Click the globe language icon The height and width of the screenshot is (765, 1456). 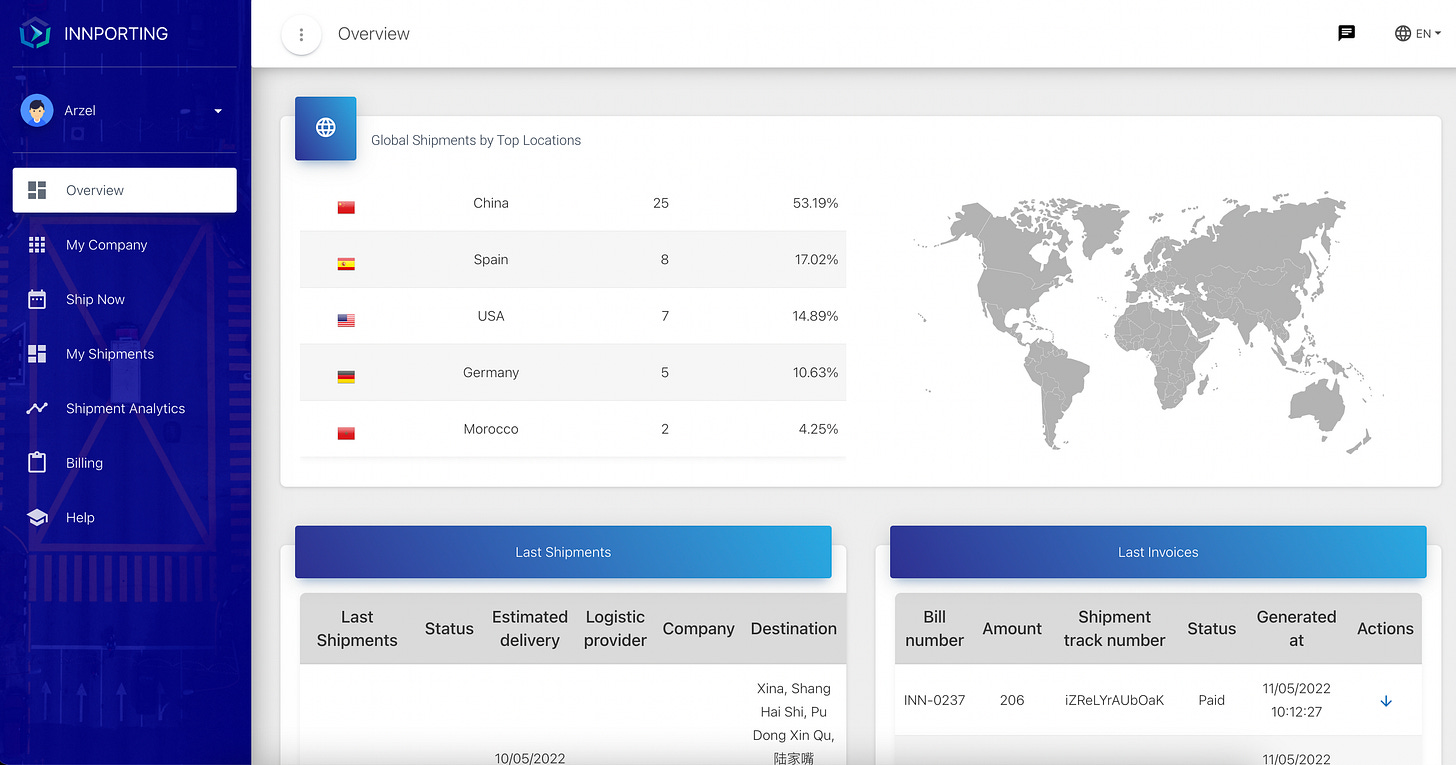pos(1403,33)
